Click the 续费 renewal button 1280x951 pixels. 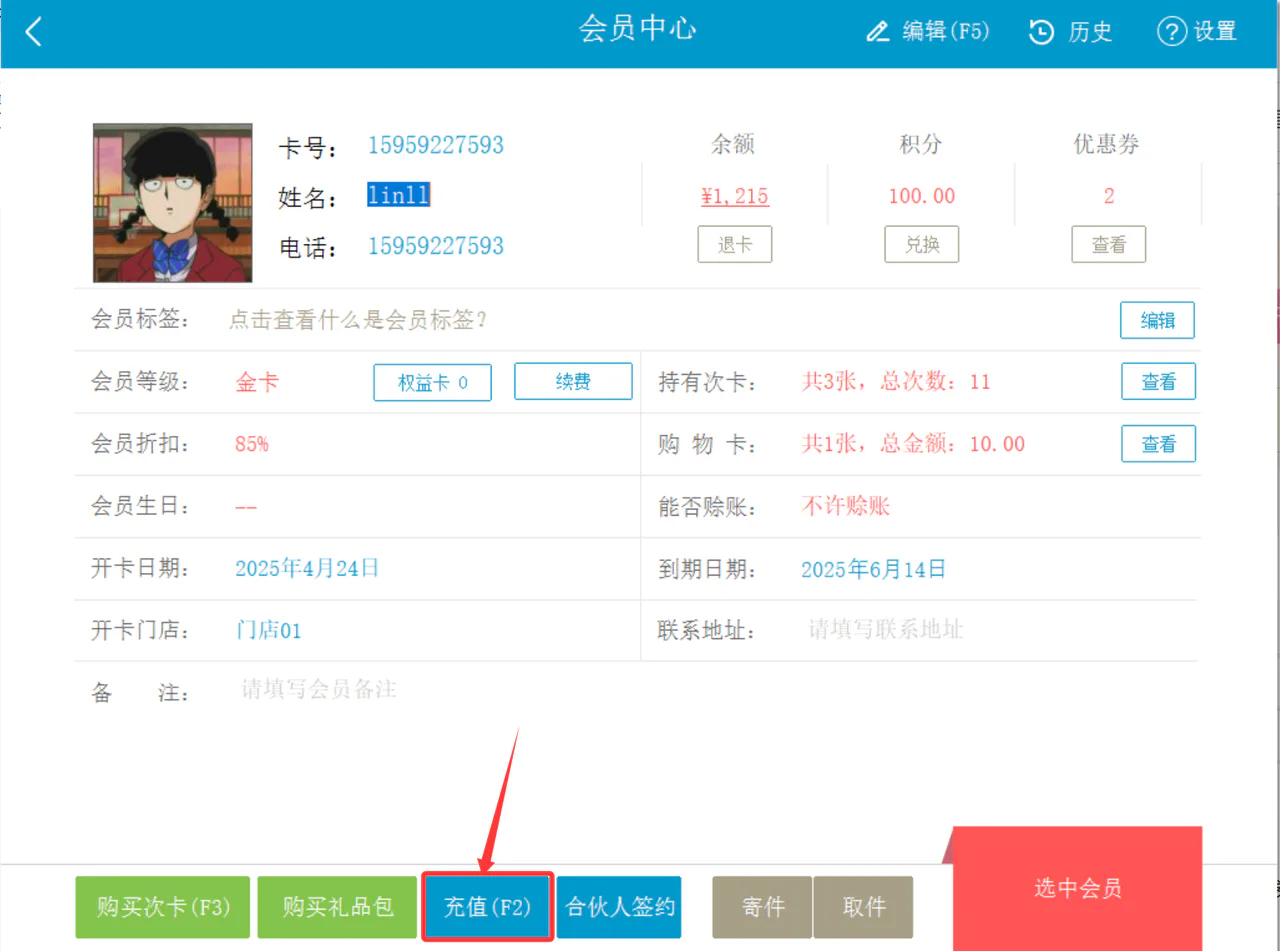[x=573, y=382]
